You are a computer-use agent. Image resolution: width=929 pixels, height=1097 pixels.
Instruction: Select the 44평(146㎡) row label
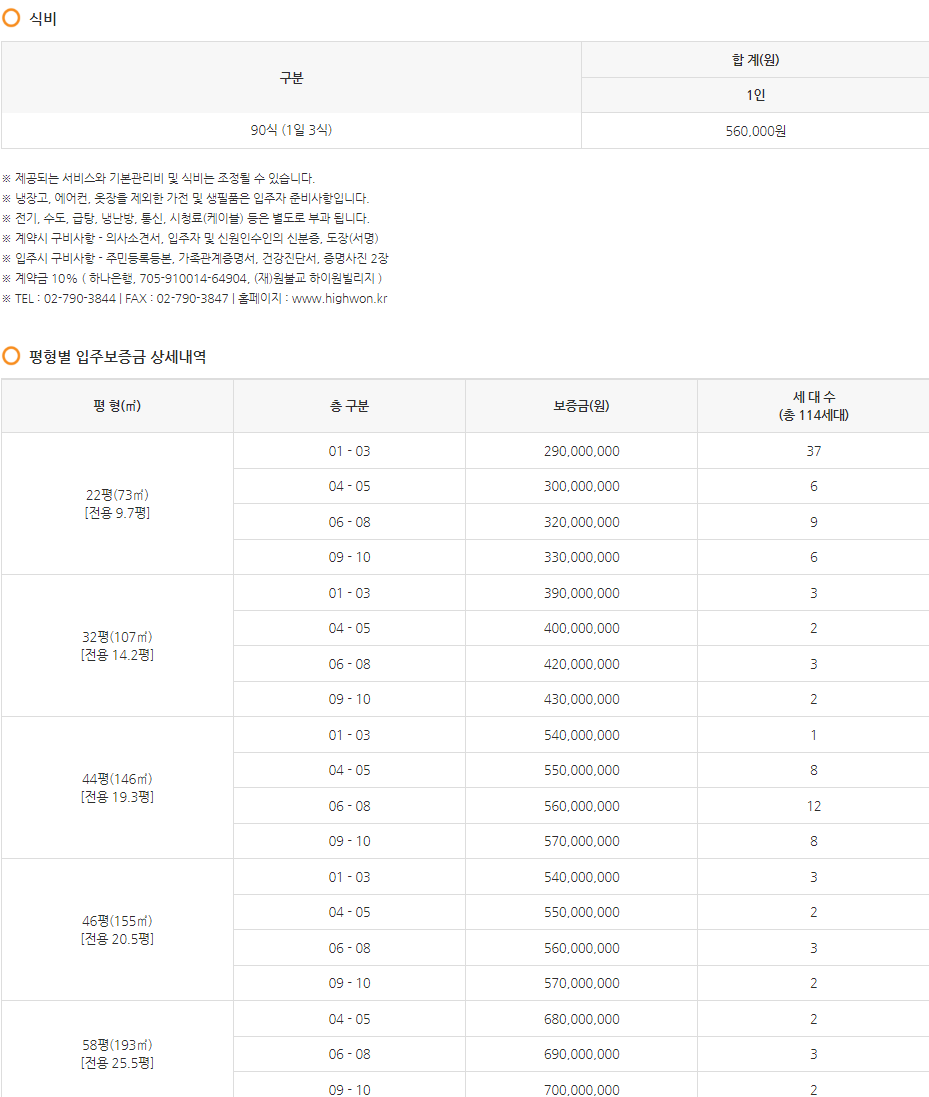click(x=116, y=787)
